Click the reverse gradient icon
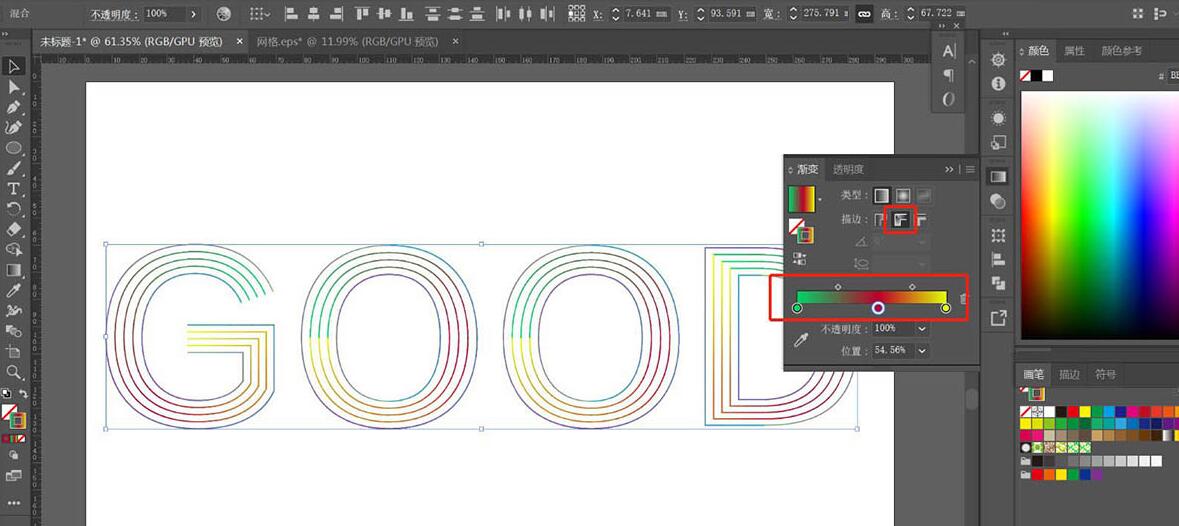Screen dimensions: 1179x526 pos(799,258)
